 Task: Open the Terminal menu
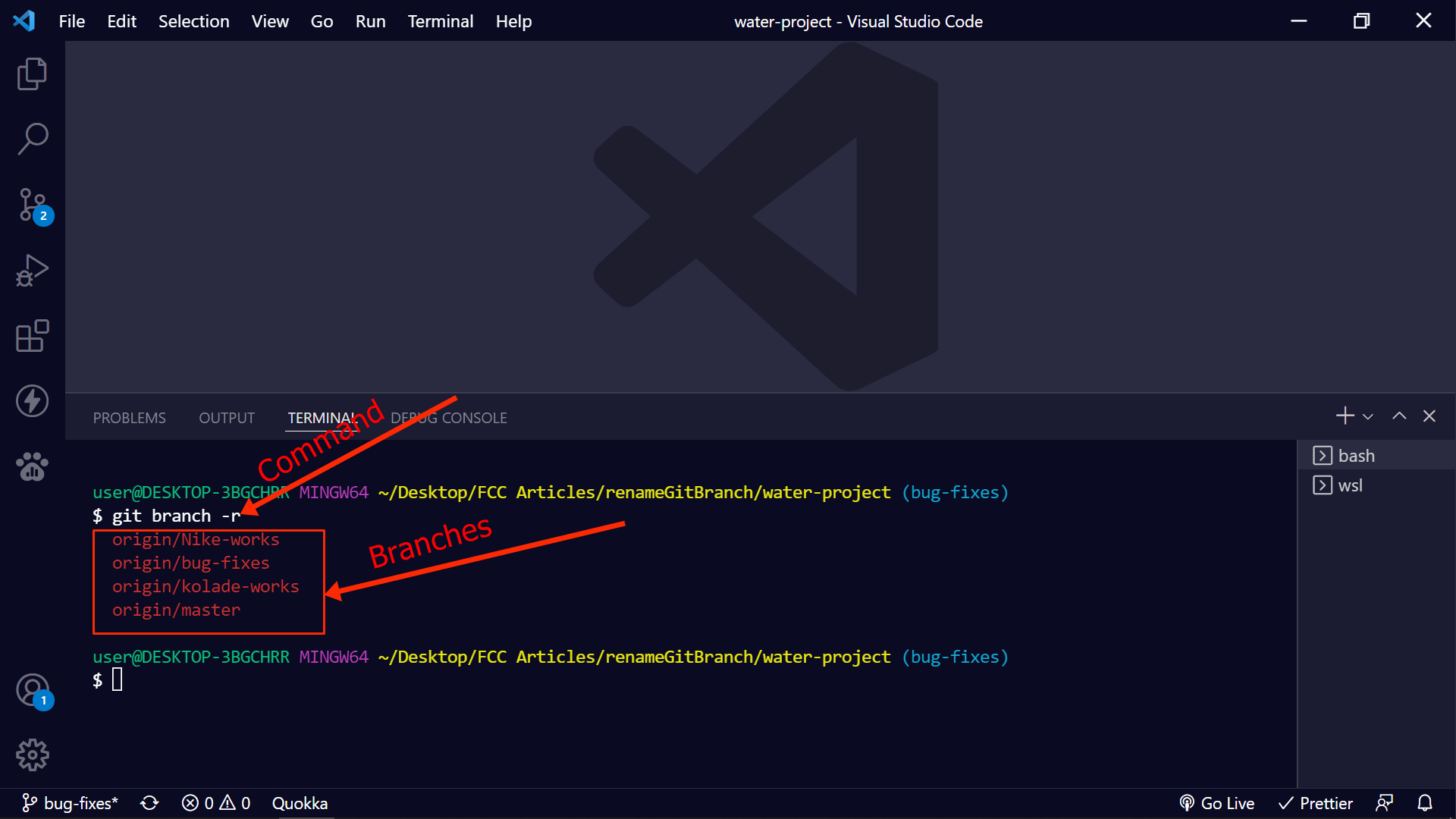click(x=440, y=21)
